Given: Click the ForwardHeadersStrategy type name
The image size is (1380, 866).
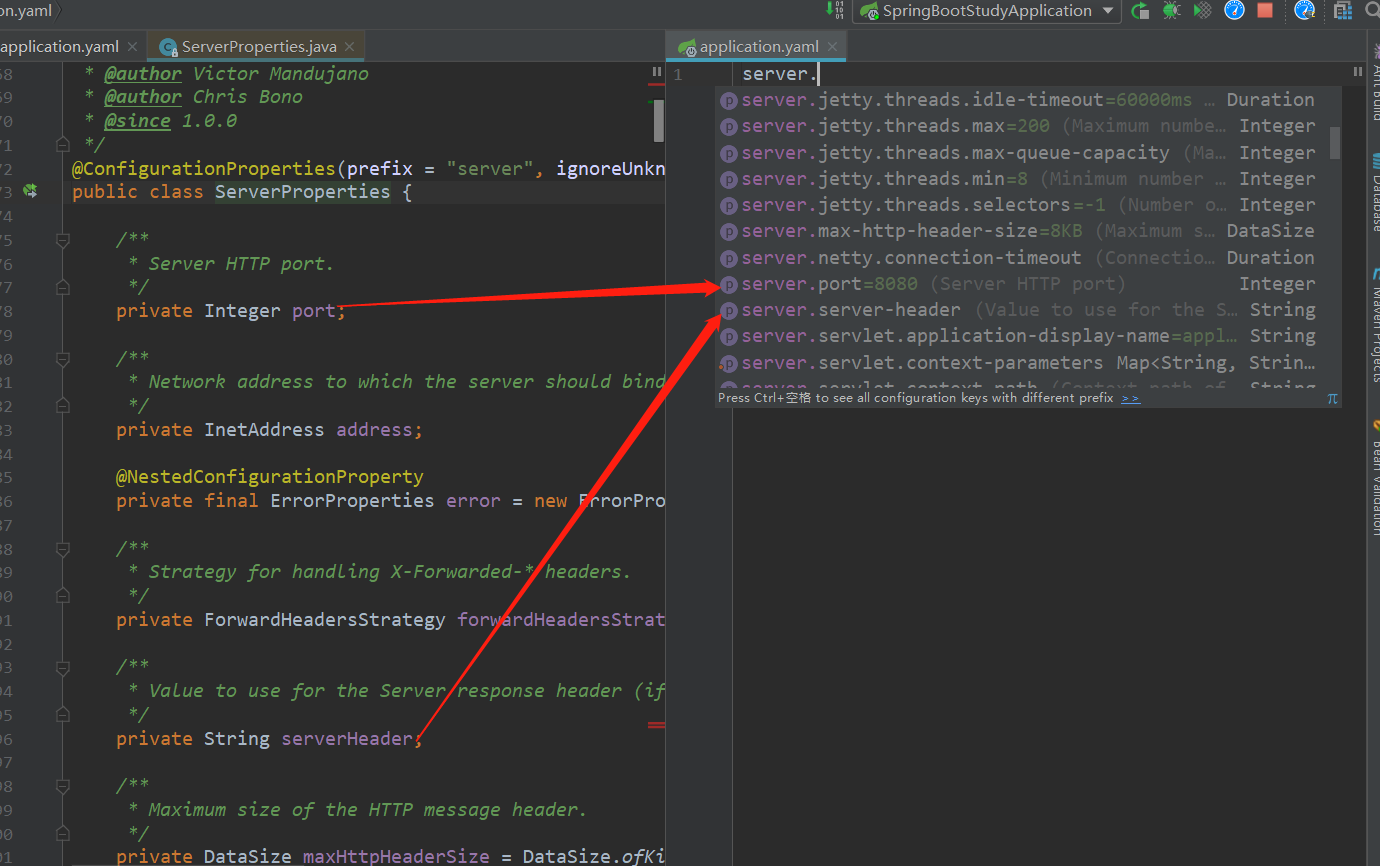Looking at the screenshot, I should coord(325,620).
